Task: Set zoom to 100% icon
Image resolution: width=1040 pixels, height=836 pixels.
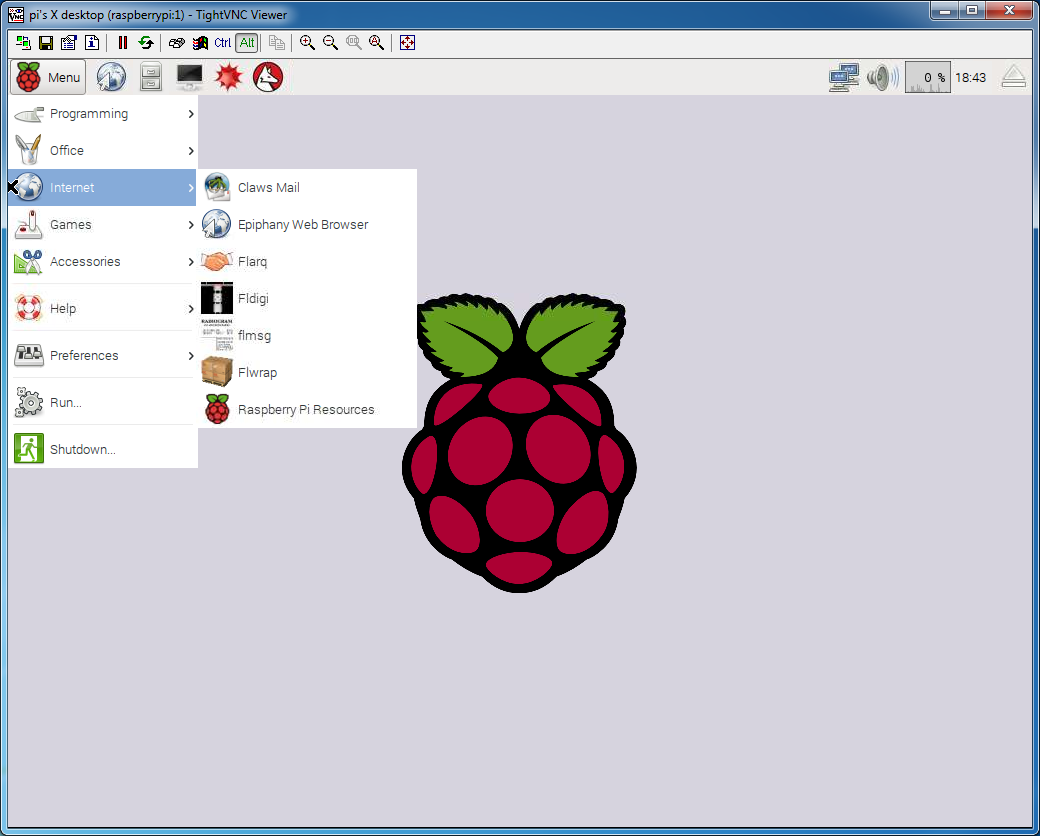Action: [354, 43]
